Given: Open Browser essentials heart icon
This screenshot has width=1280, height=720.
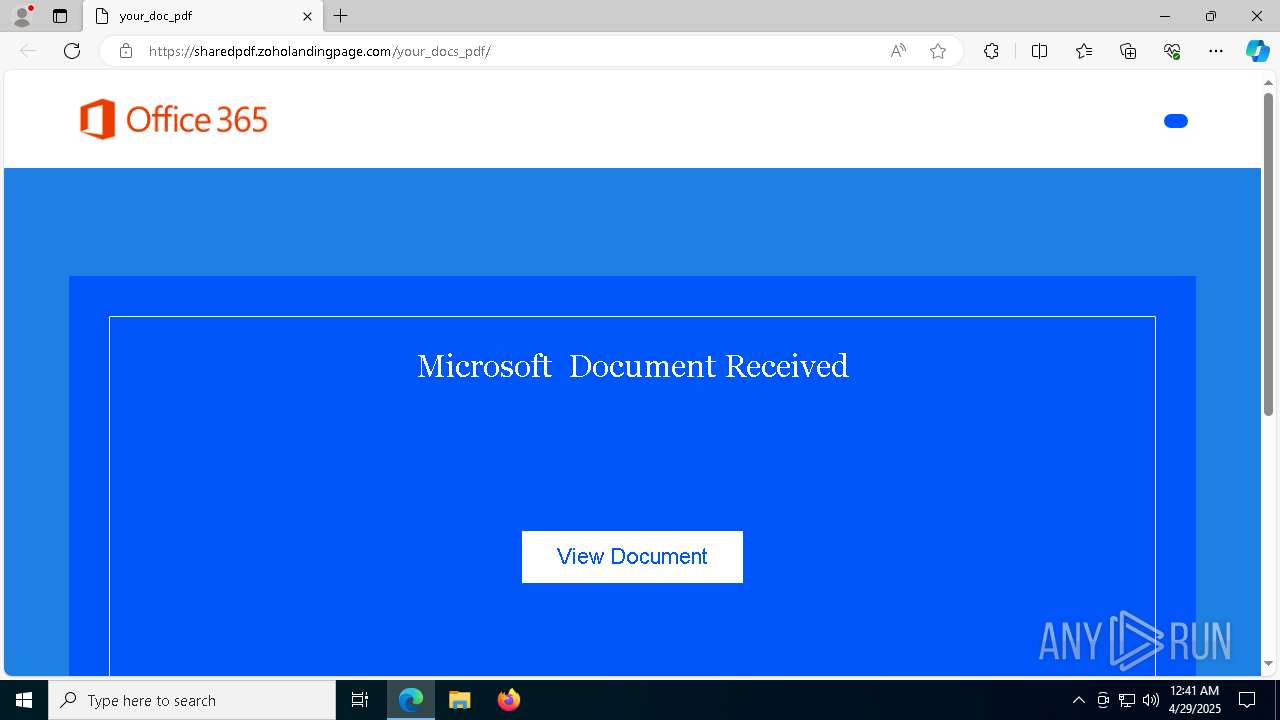Looking at the screenshot, I should (1172, 51).
